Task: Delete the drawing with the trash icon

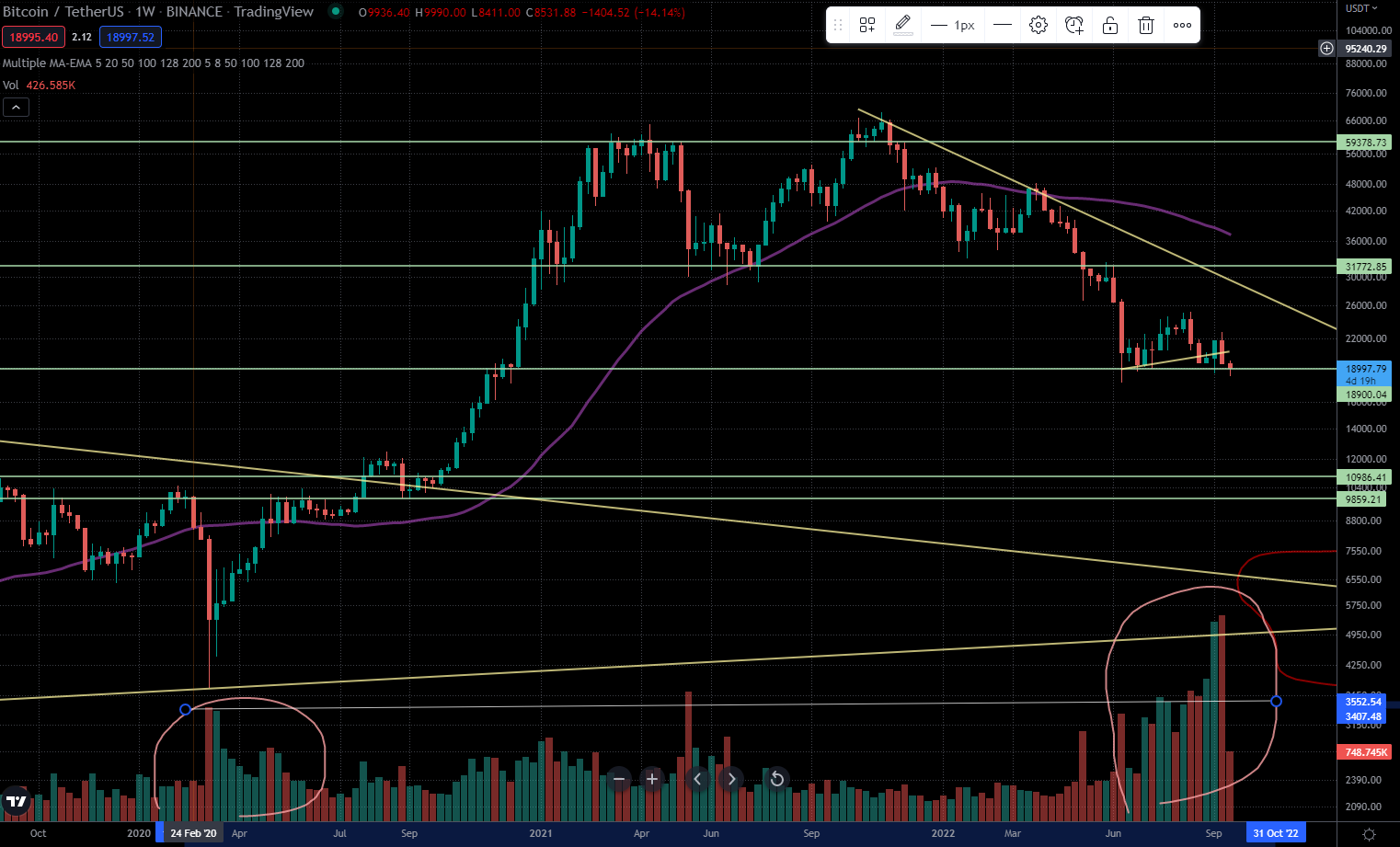Action: [1146, 26]
